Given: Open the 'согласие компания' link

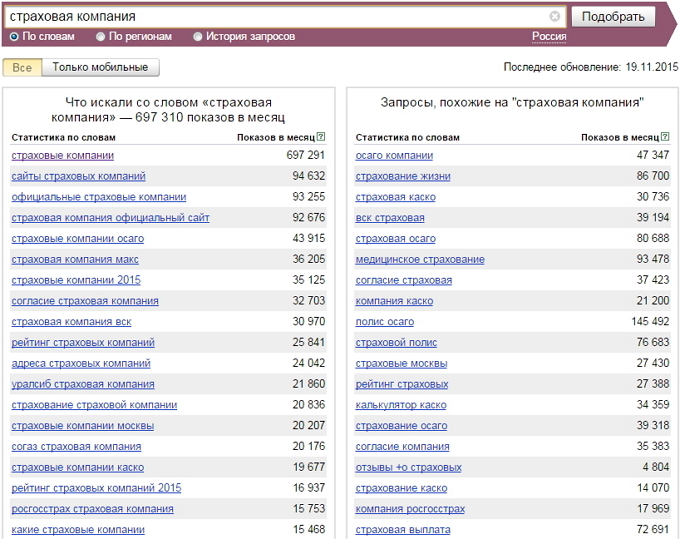Looking at the screenshot, I should tap(402, 447).
